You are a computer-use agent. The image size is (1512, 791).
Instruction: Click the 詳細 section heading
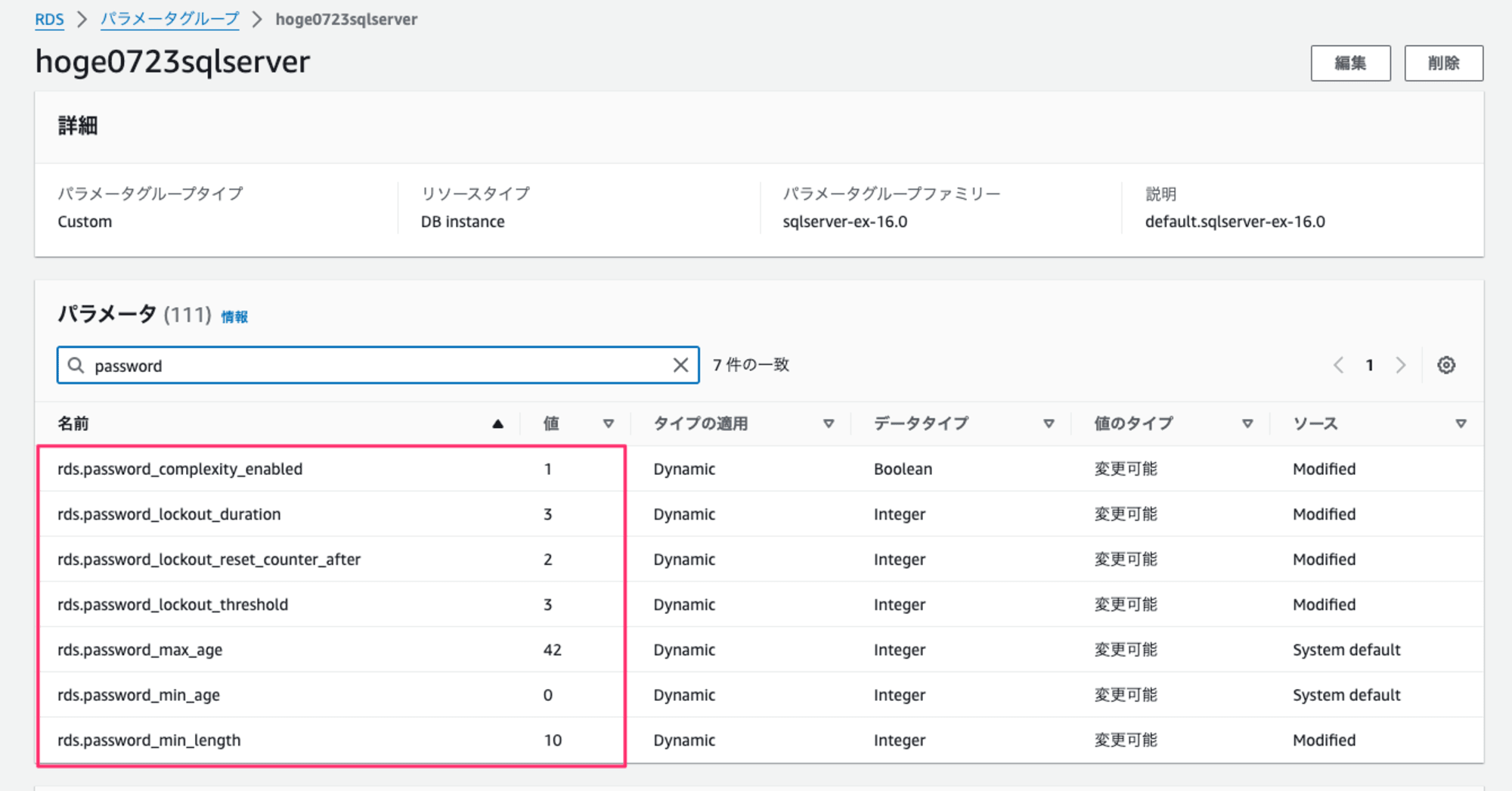77,126
